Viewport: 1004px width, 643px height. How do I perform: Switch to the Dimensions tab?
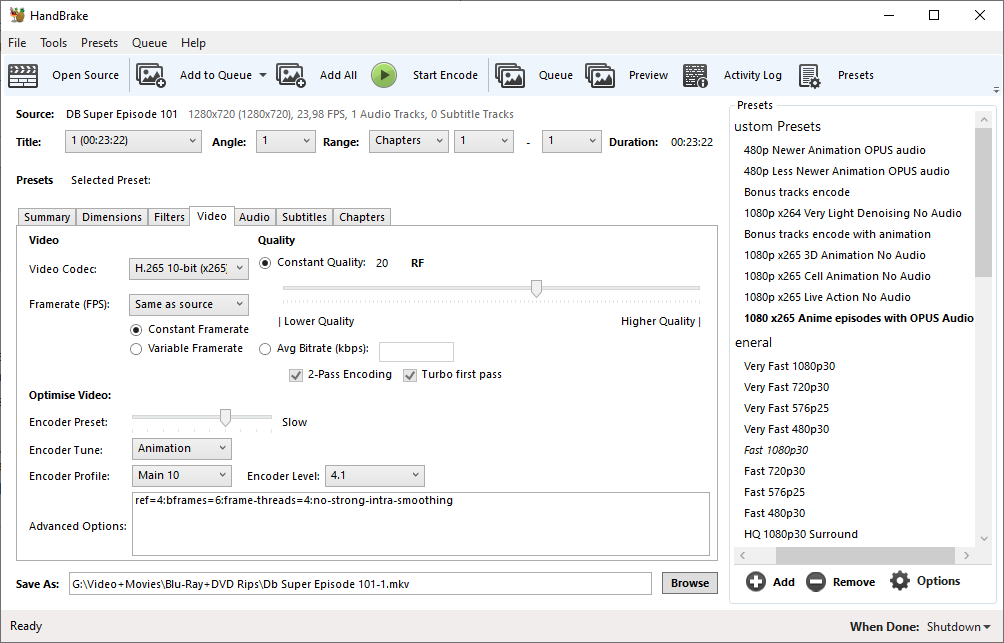point(111,217)
